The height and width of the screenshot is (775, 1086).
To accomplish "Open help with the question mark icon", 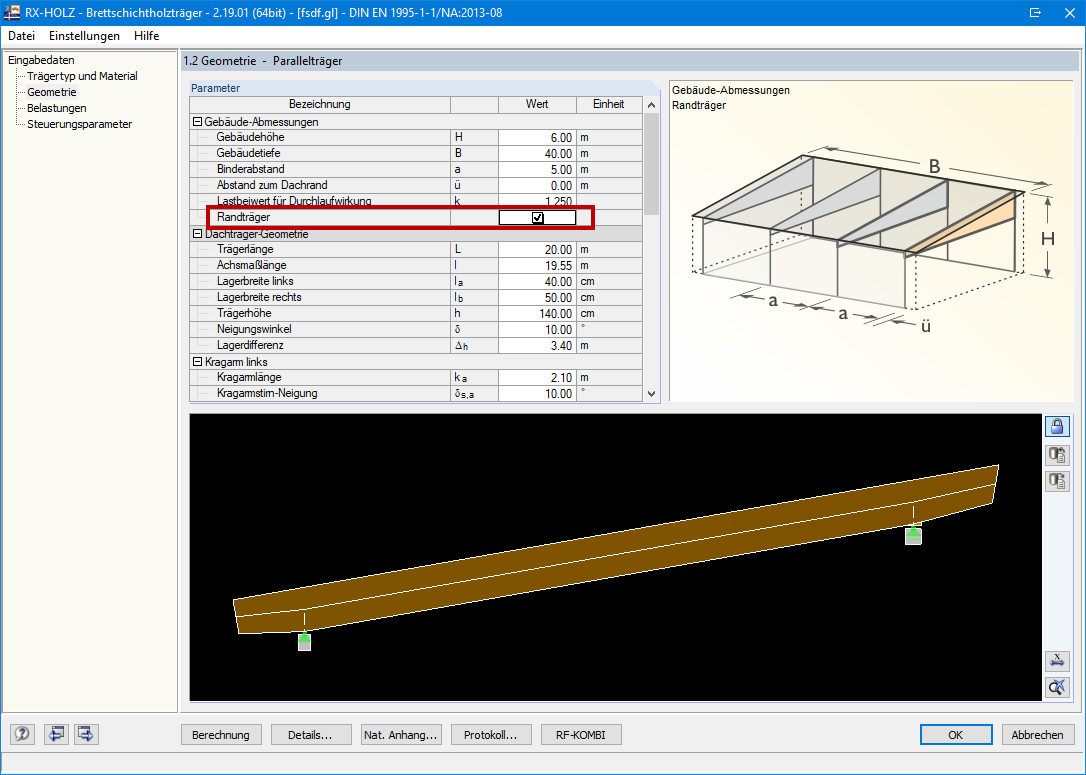I will pyautogui.click(x=22, y=734).
